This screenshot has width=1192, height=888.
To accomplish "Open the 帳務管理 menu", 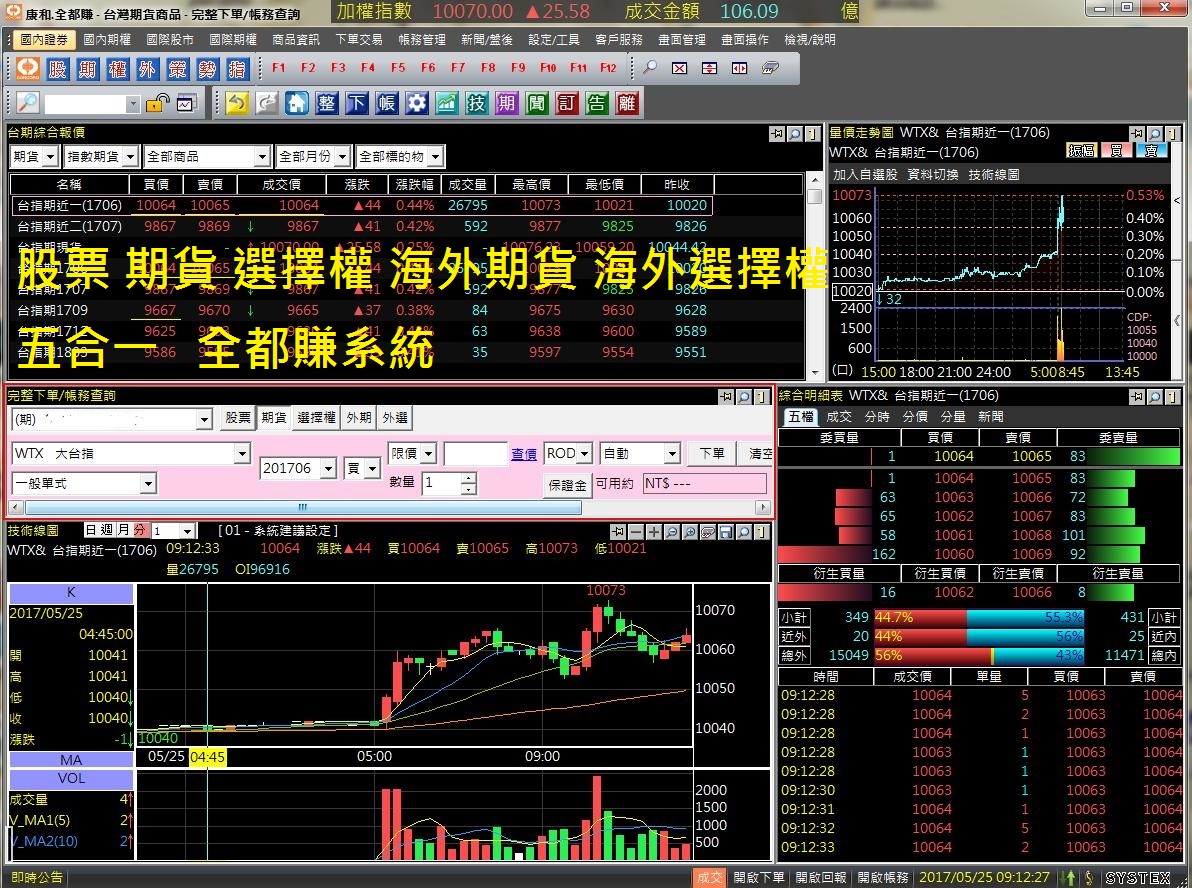I will [422, 40].
